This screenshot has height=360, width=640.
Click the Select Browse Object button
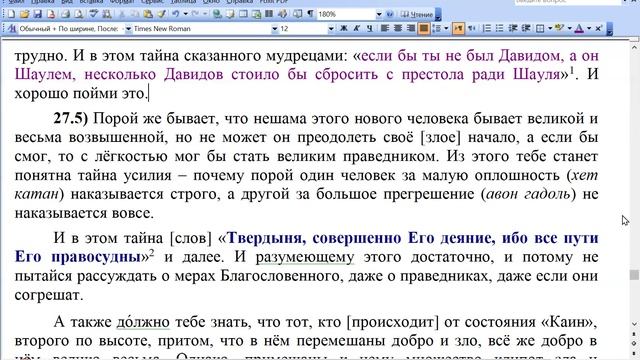[634, 343]
